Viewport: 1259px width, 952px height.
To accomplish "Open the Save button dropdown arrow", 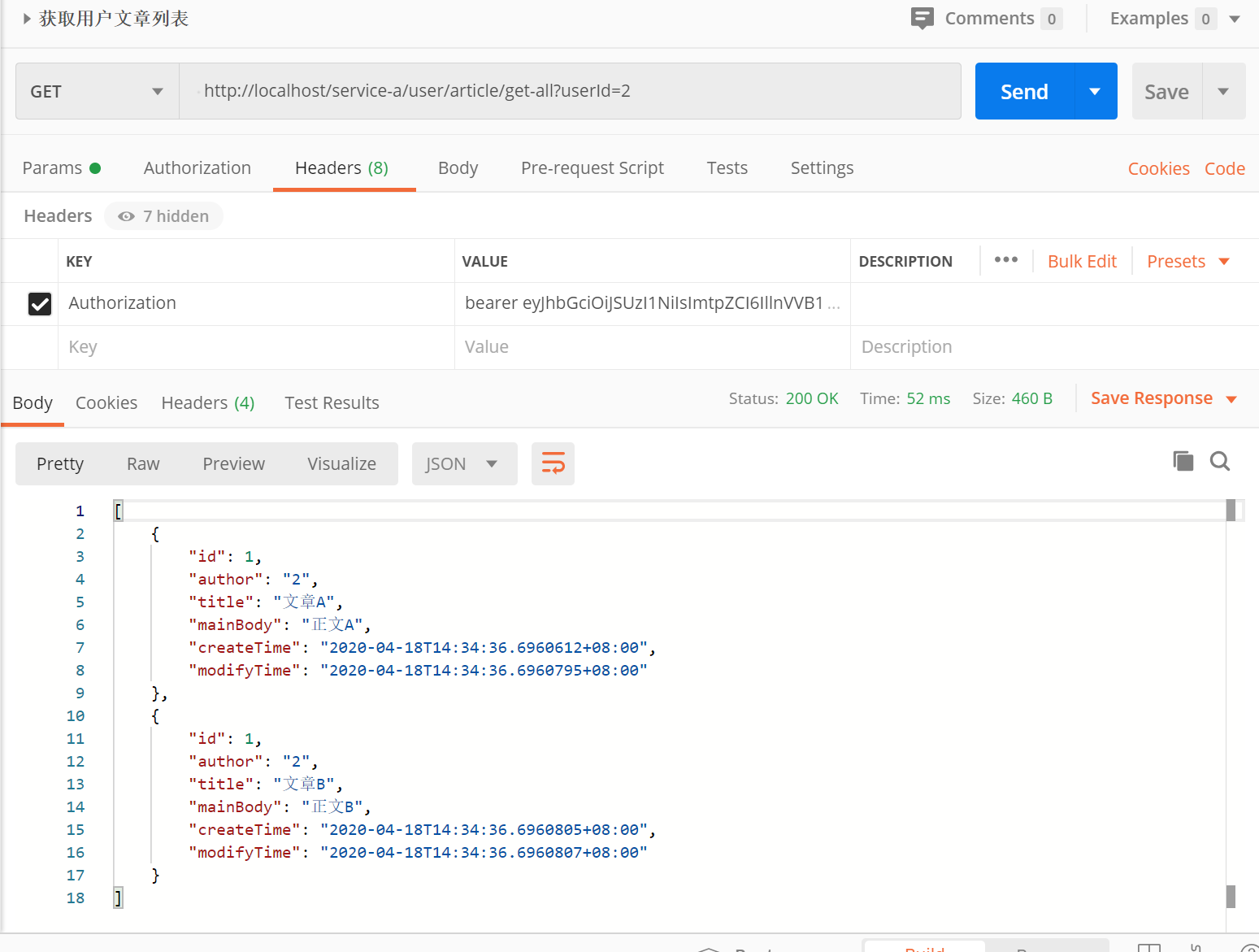I will pos(1222,91).
